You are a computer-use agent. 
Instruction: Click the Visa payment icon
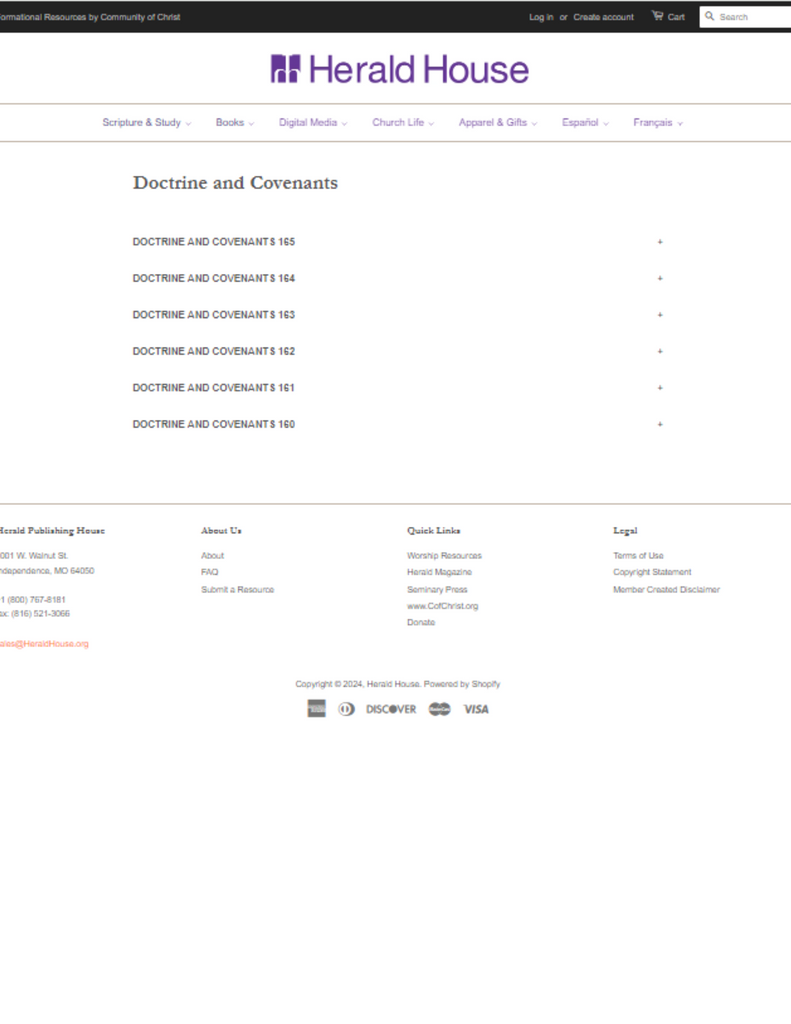coord(476,709)
